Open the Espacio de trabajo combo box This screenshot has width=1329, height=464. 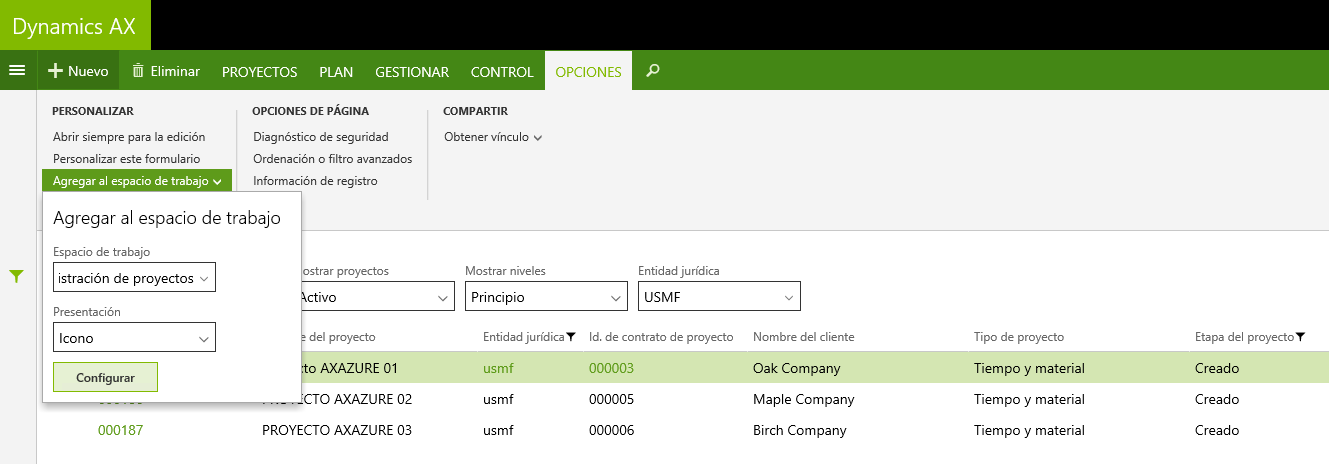coord(135,278)
